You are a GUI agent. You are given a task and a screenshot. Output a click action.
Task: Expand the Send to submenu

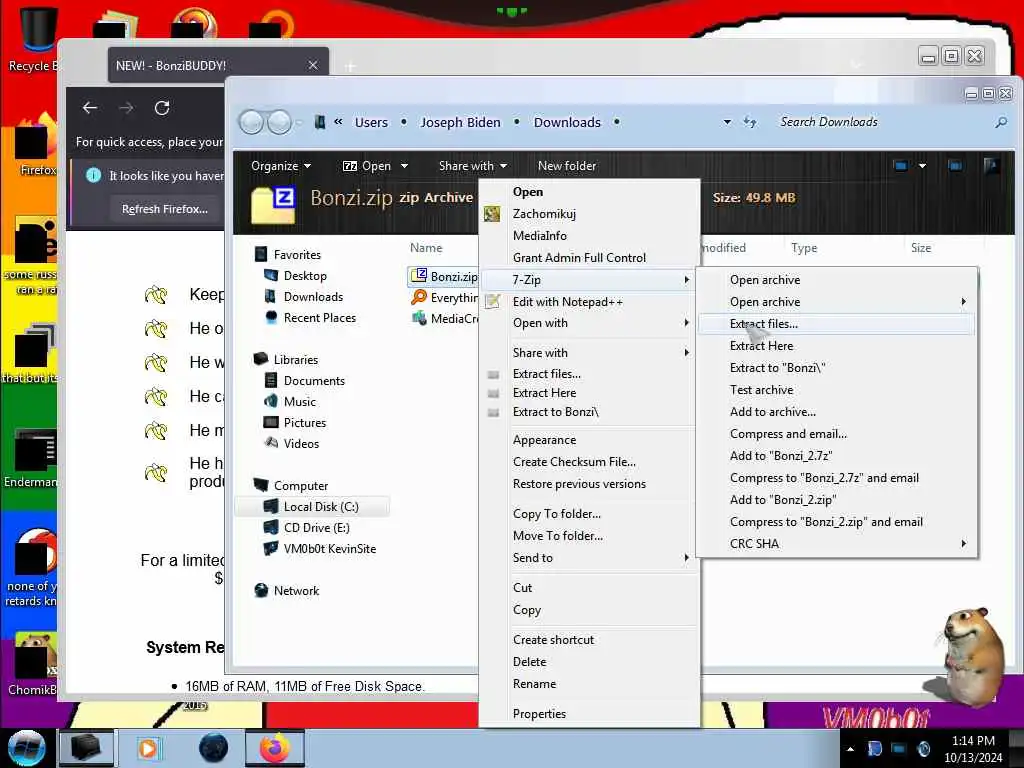pos(588,558)
